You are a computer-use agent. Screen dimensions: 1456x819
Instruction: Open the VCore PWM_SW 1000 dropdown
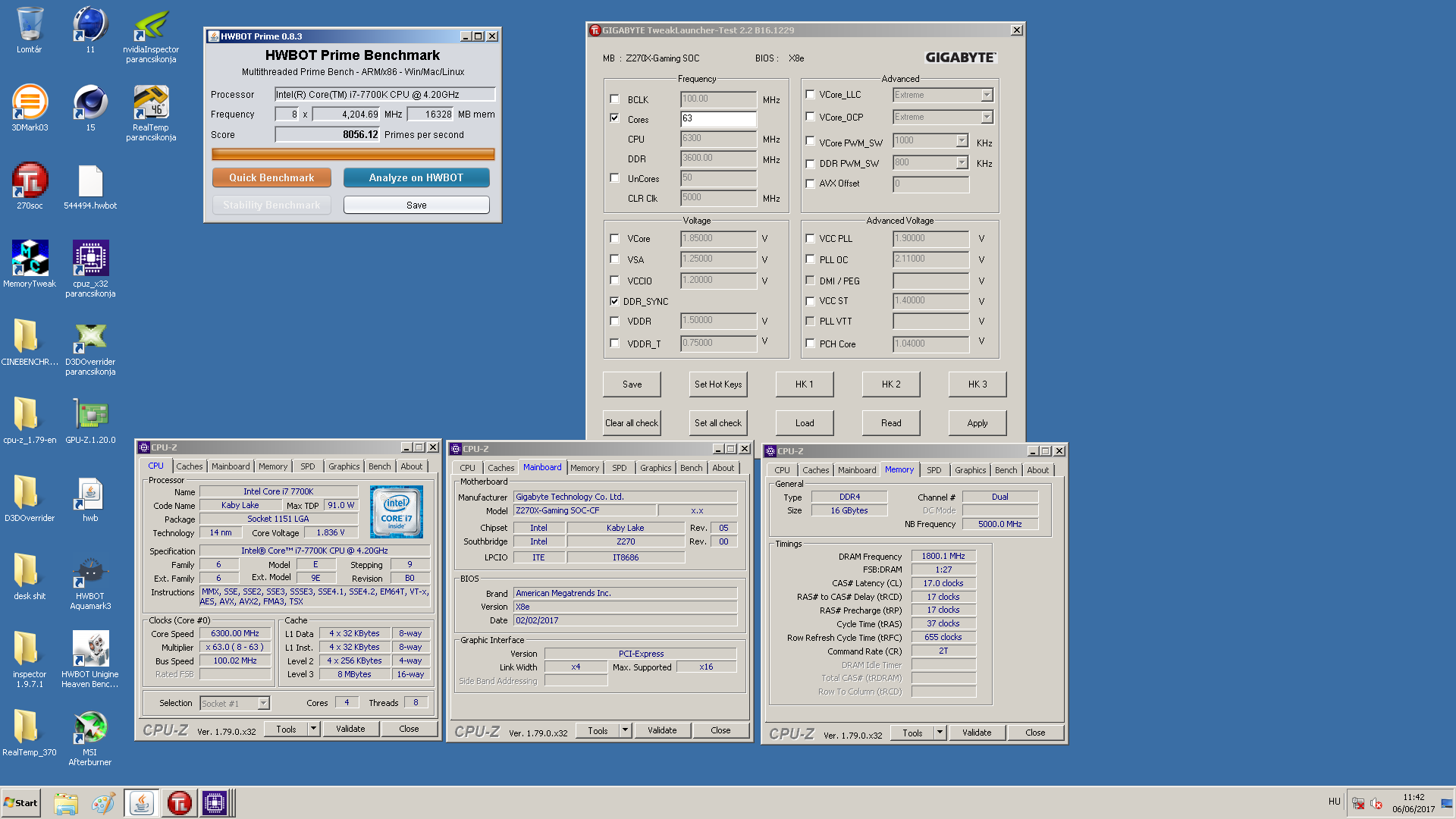coord(962,140)
